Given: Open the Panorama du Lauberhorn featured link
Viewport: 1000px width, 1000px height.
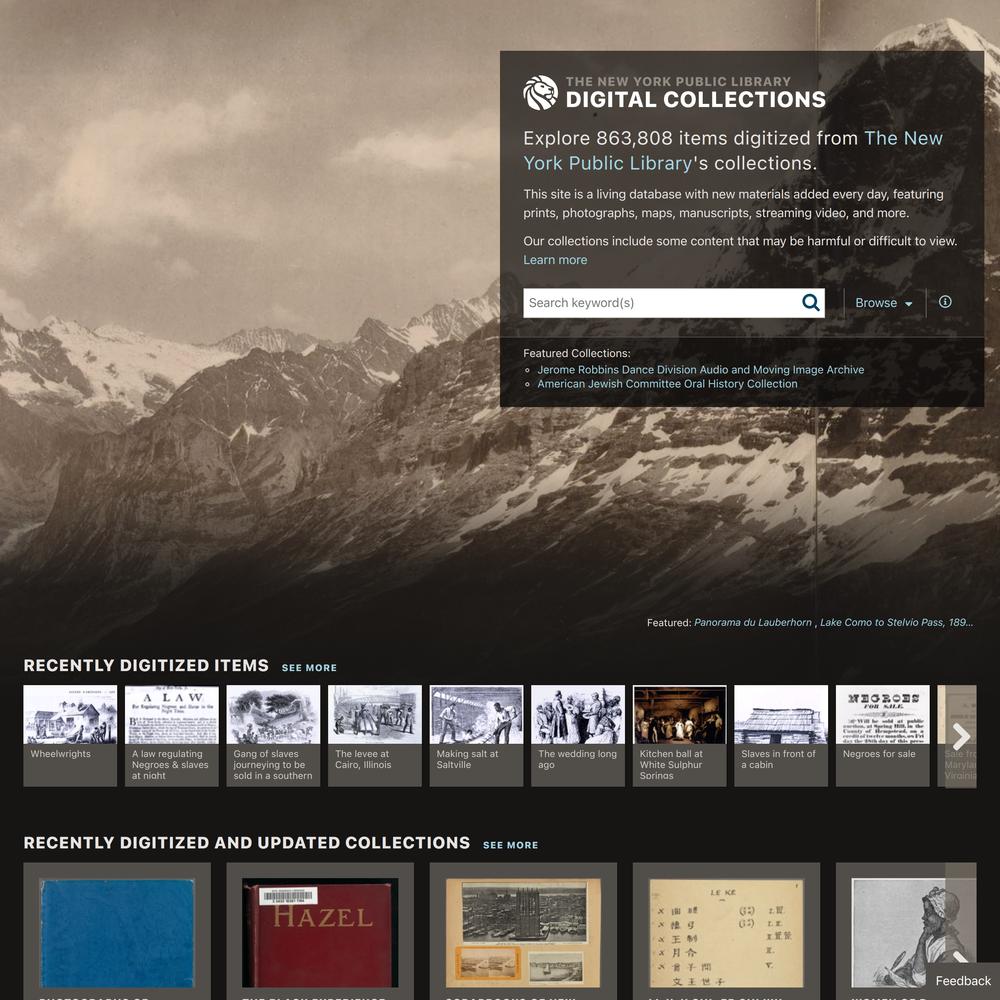Looking at the screenshot, I should tap(753, 622).
